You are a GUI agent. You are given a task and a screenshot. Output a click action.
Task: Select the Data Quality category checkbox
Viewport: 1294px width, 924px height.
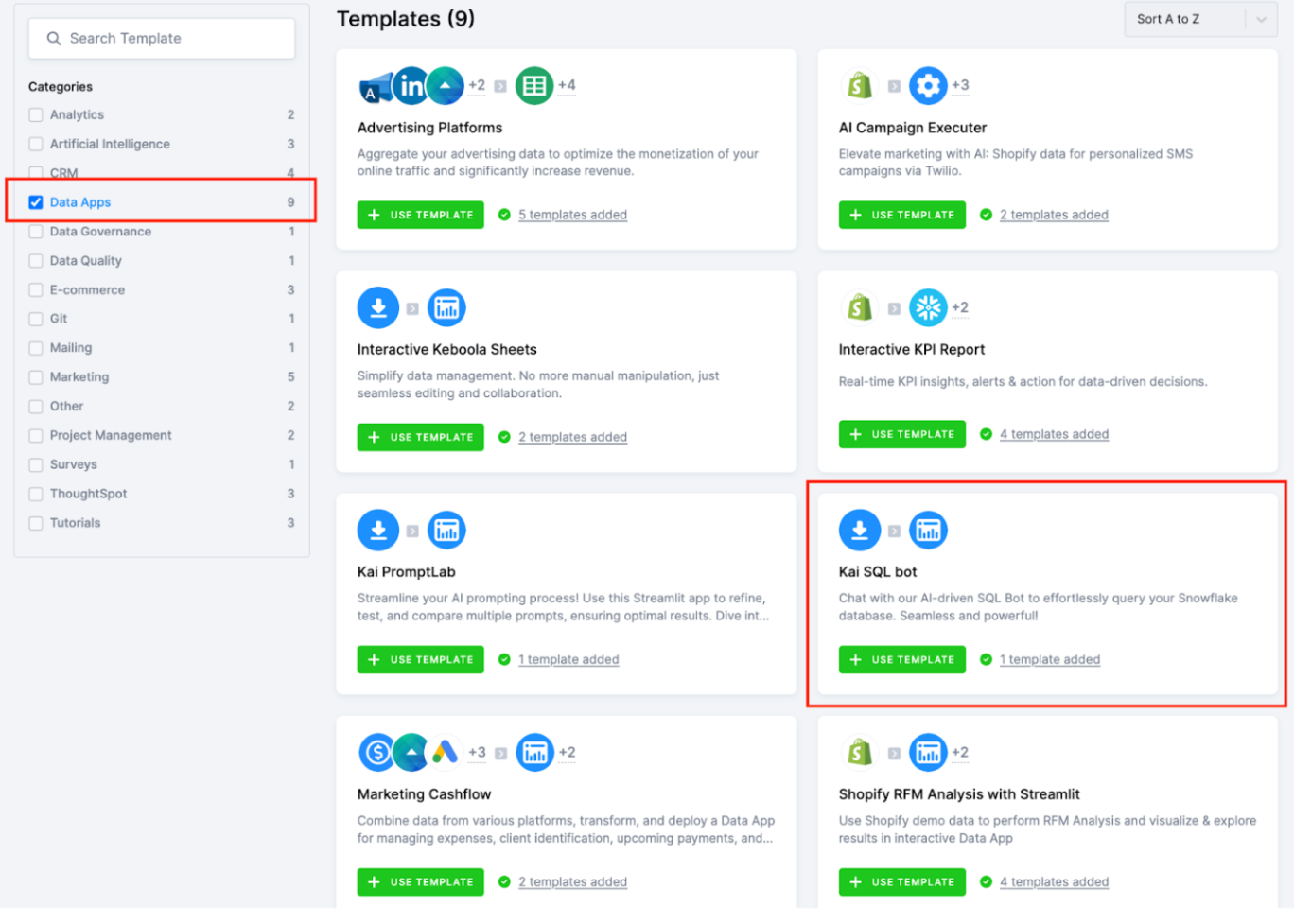click(x=36, y=261)
